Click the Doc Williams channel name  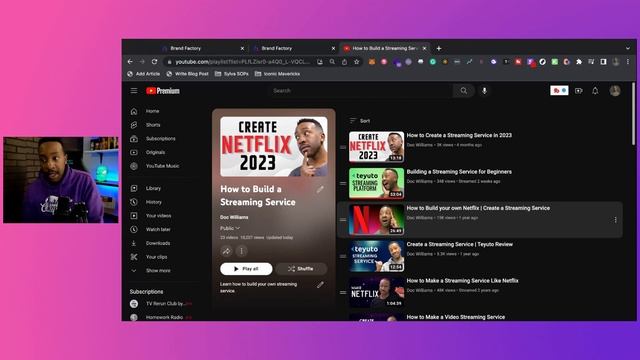point(234,217)
